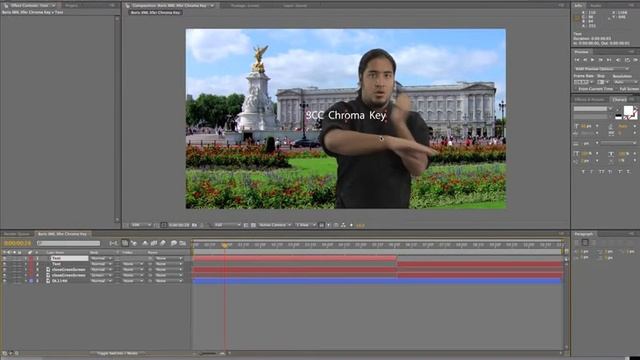Click the exposure value in viewer footer
The width and height of the screenshot is (640, 360).
361,225
